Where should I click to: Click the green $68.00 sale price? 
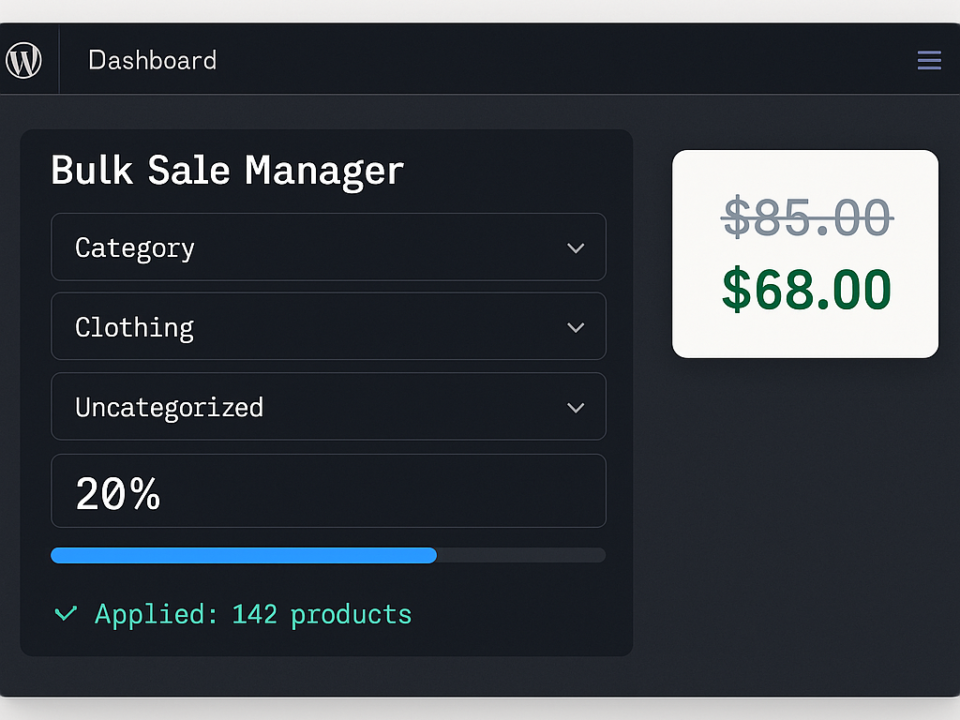click(806, 290)
